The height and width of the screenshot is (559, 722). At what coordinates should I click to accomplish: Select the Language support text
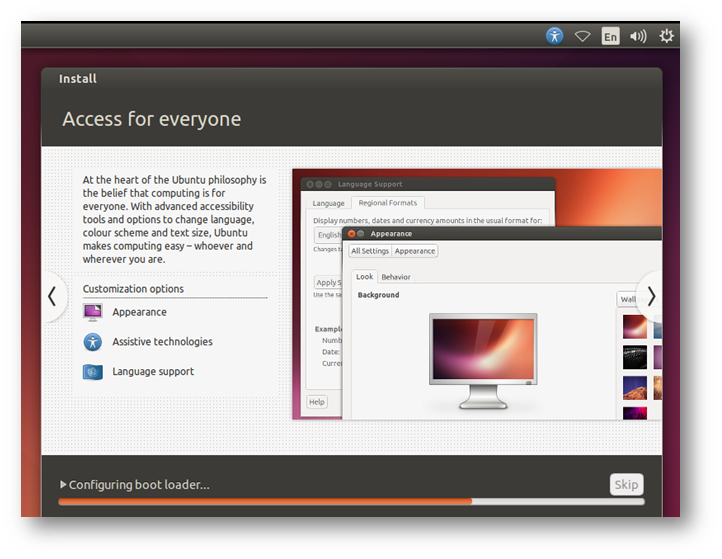pos(153,372)
